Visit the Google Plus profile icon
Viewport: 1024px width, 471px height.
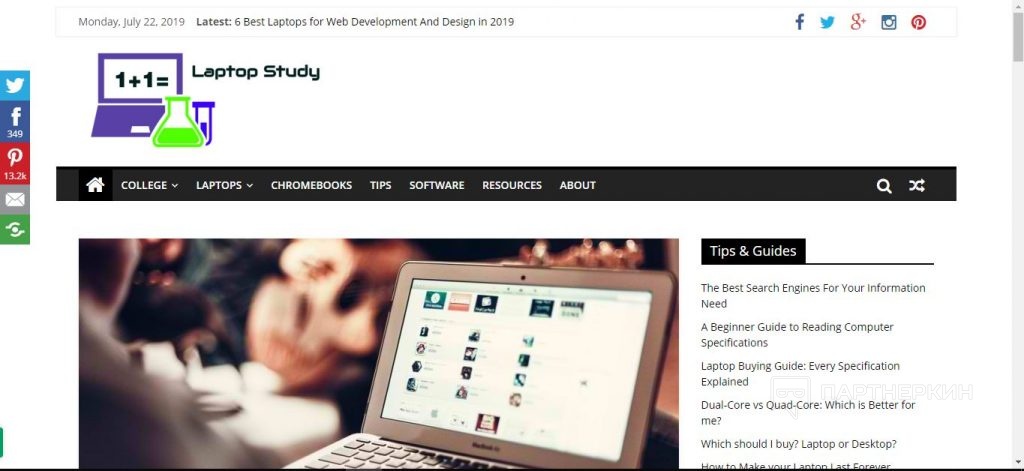(x=858, y=22)
